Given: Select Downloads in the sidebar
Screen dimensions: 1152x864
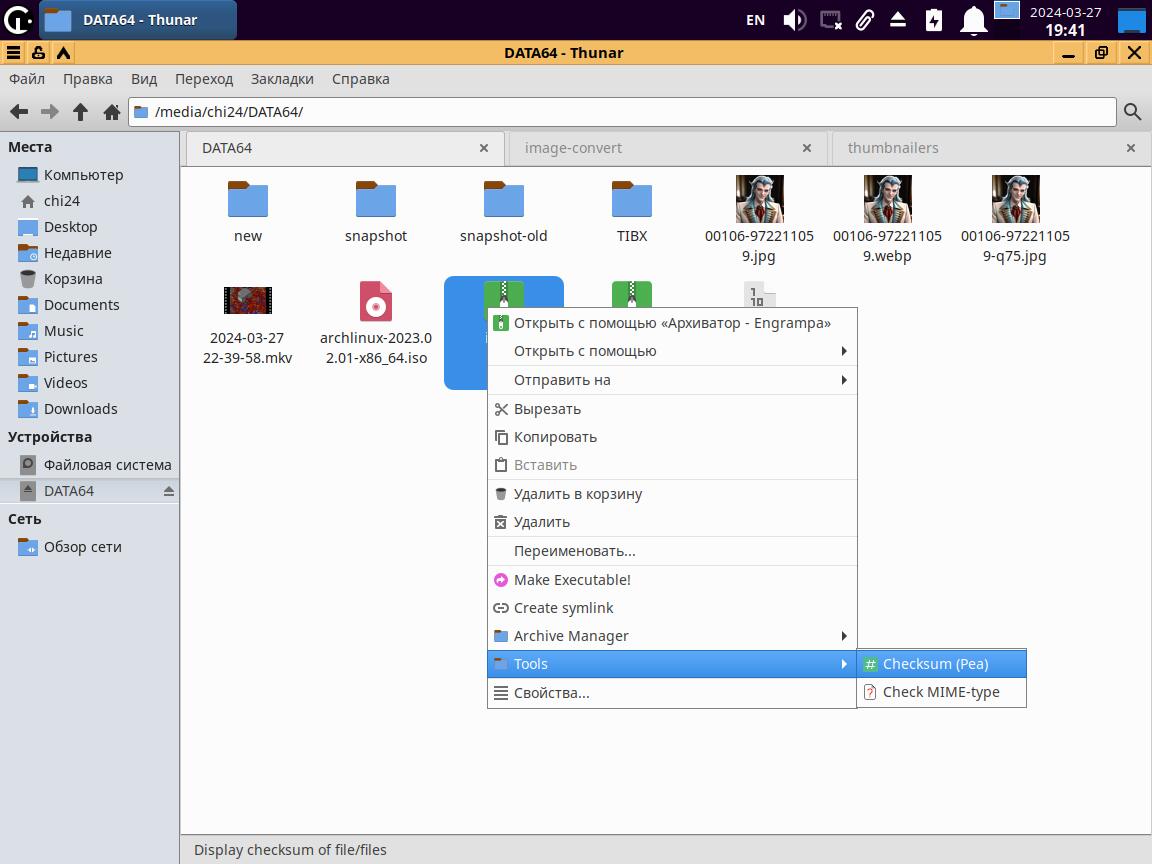Looking at the screenshot, I should 80,409.
